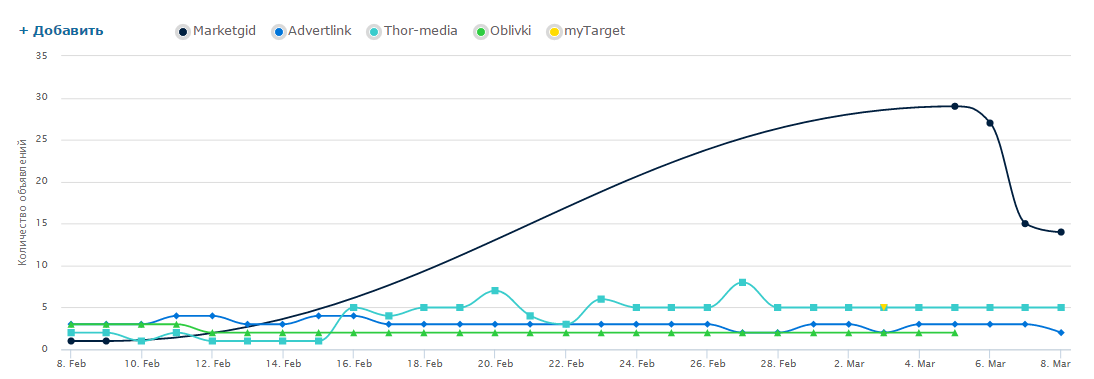Hide Thor-media series via legend
1094x379 pixels.
[412, 31]
